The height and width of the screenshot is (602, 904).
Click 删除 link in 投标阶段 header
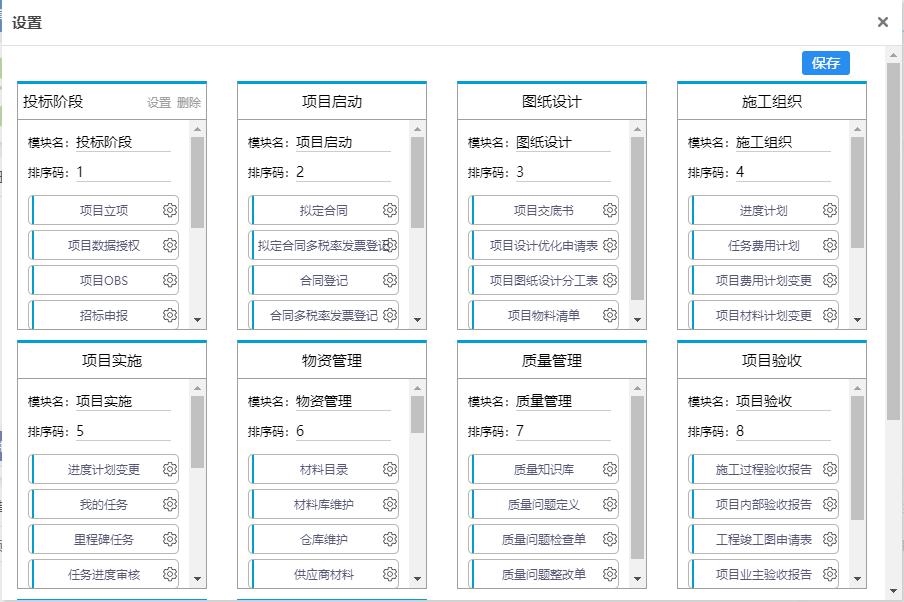(189, 102)
